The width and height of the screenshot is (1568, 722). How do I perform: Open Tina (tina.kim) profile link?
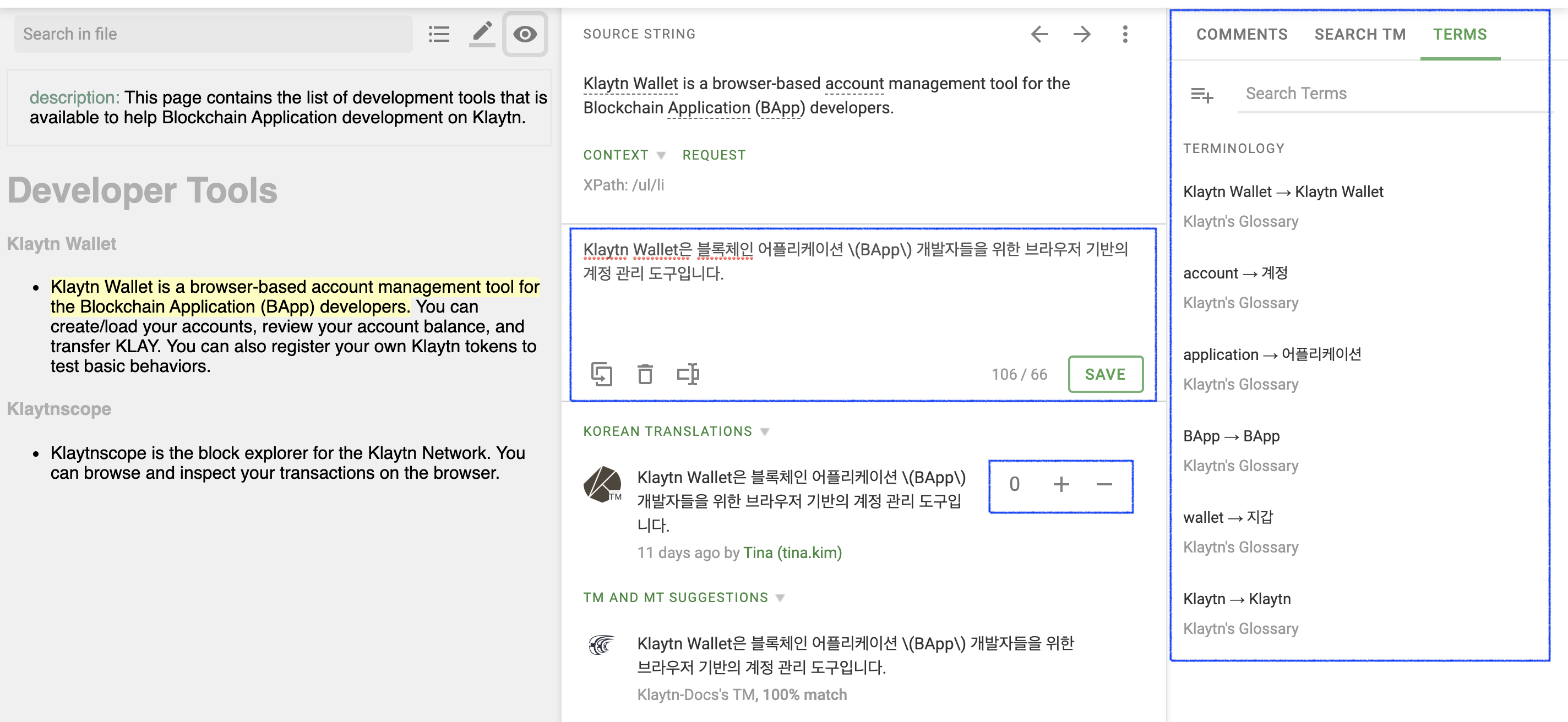pos(792,553)
